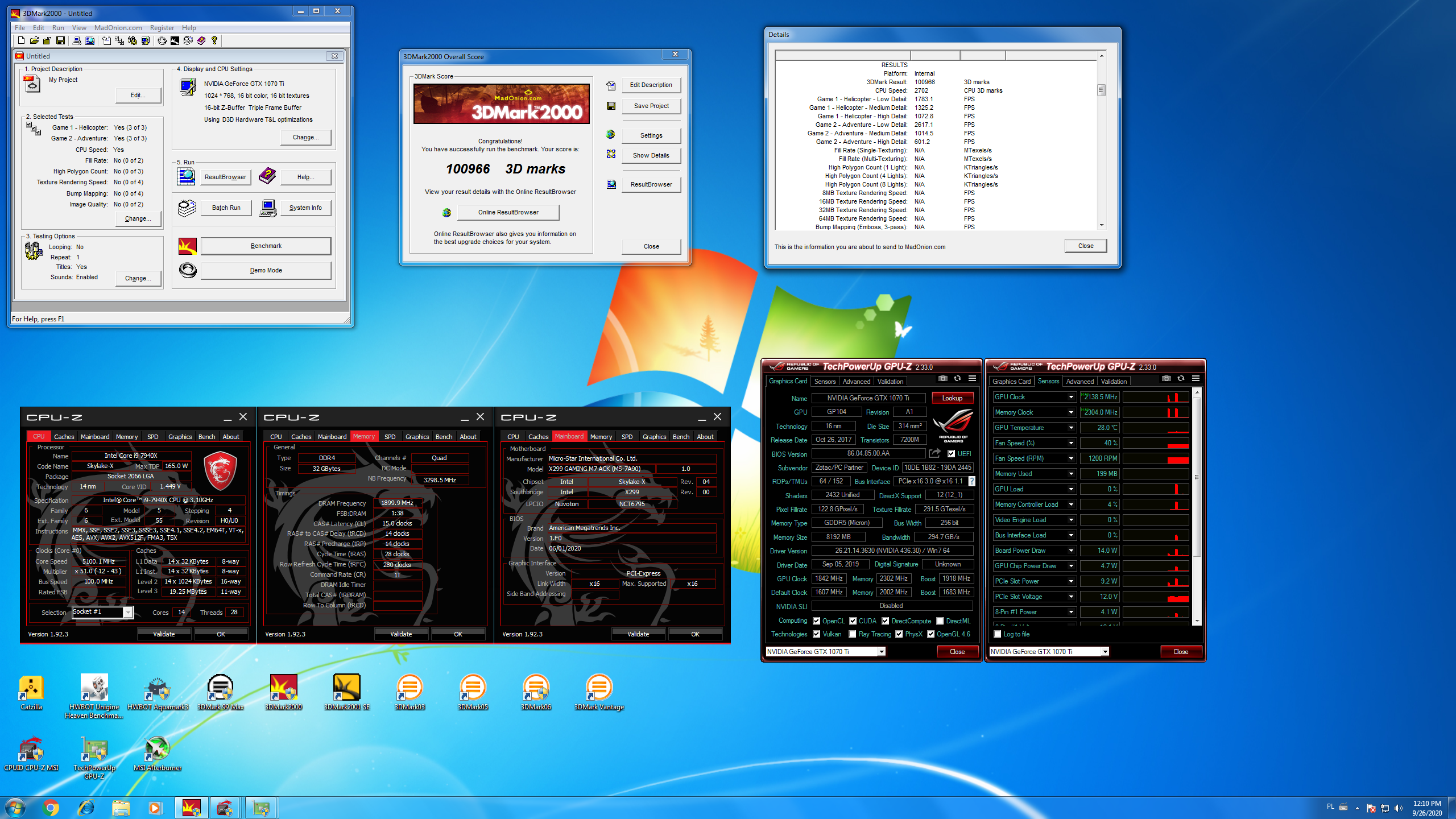Toggle the Ray Tracing checkbox

(x=853, y=634)
